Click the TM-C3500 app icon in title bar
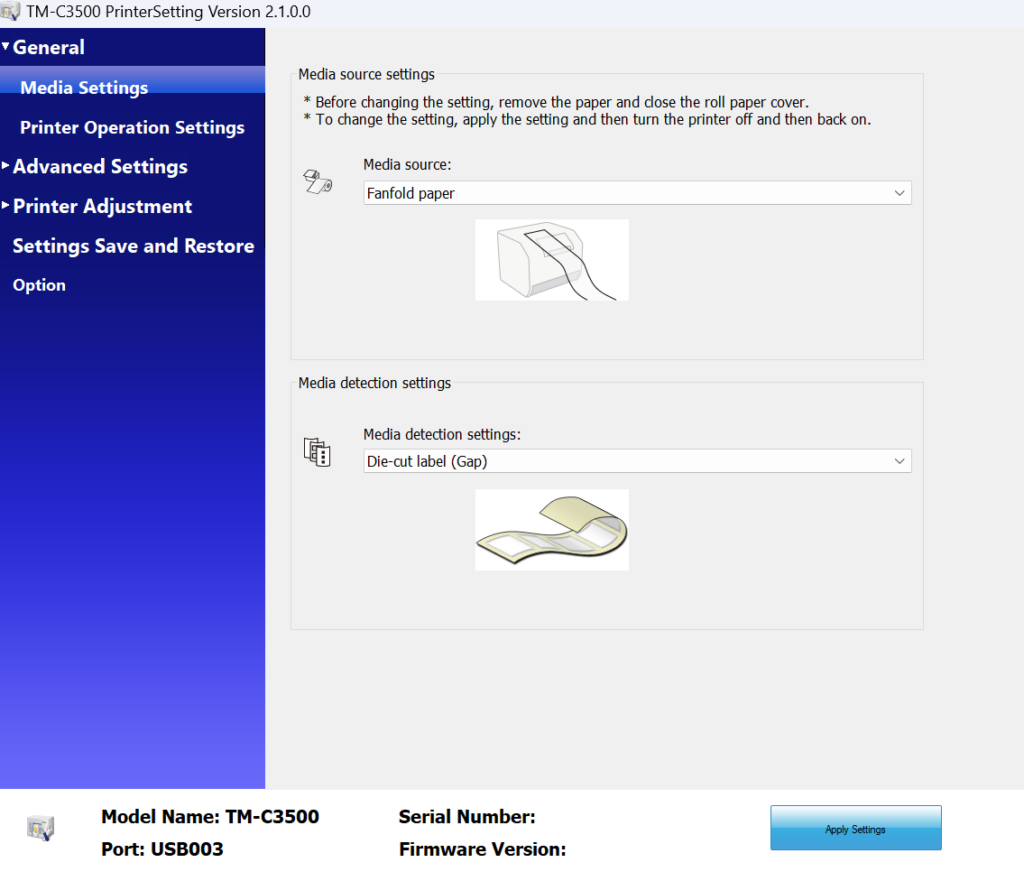The image size is (1024, 881). [12, 13]
